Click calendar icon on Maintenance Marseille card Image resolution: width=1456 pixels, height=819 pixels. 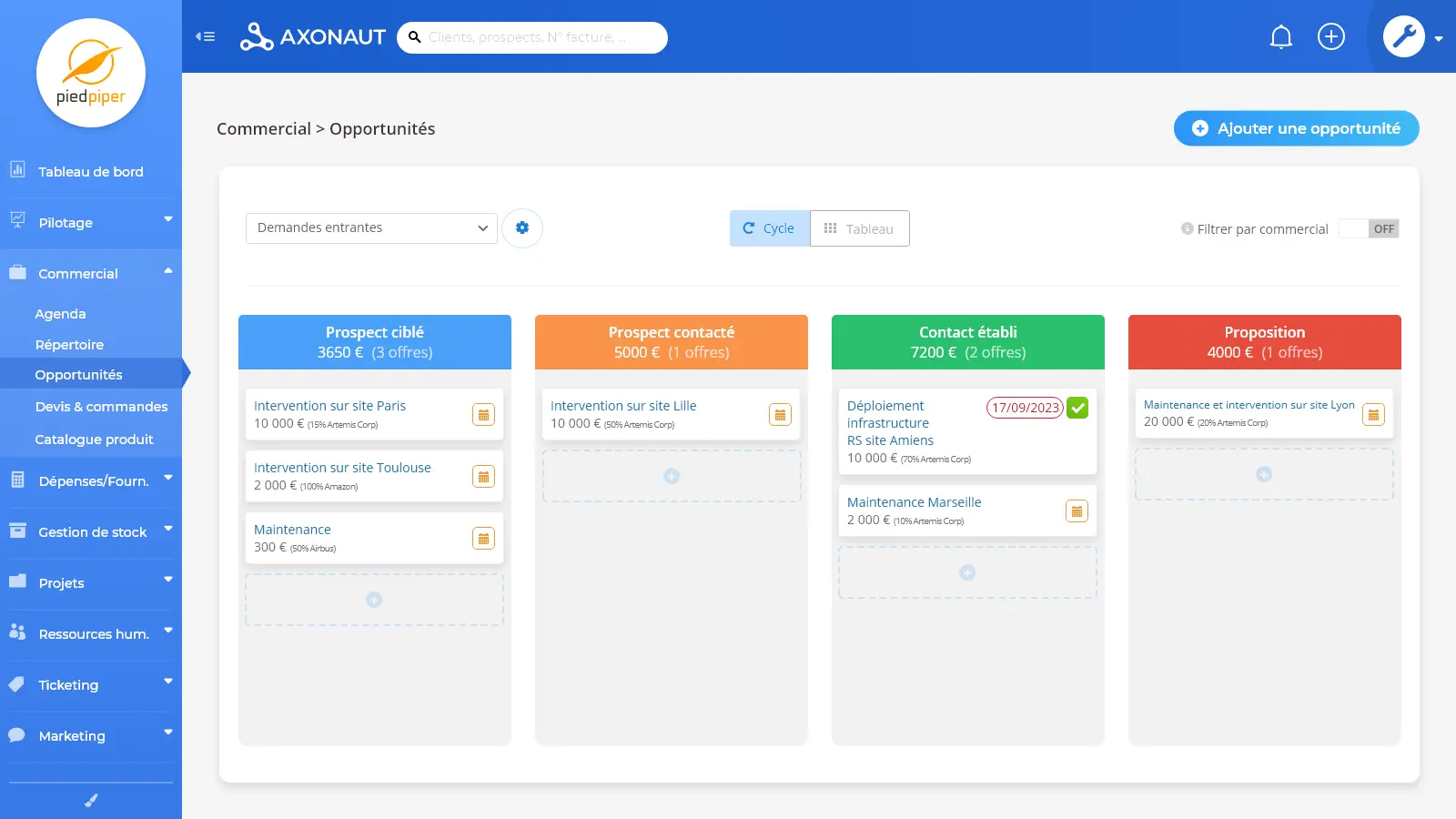point(1077,511)
